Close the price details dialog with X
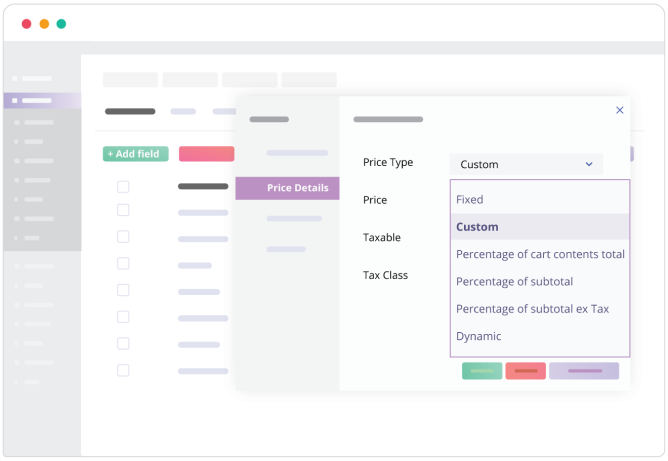This screenshot has width=668, height=461. (619, 110)
